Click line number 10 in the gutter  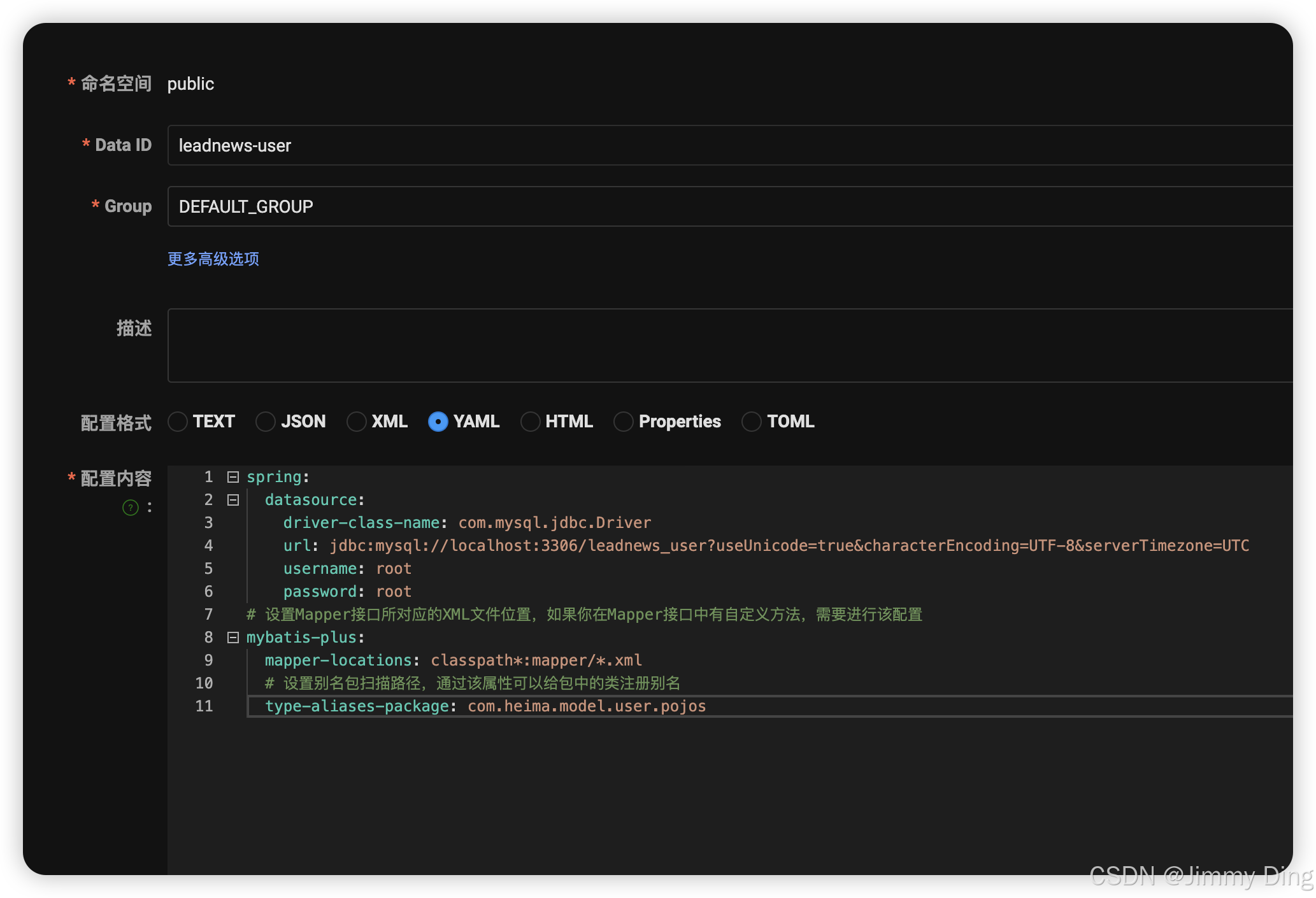click(204, 683)
